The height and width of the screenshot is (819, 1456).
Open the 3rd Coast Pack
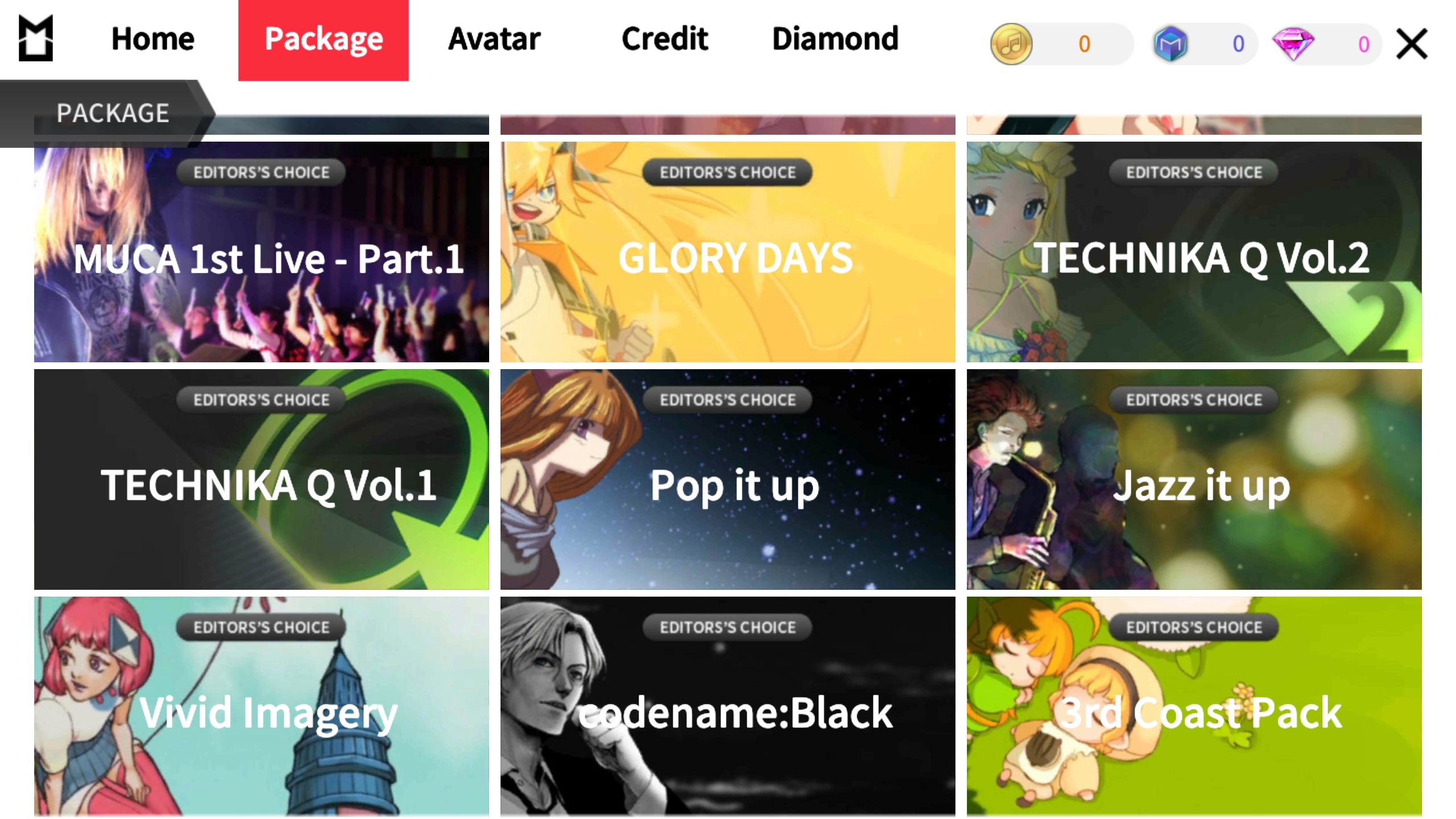tap(1194, 707)
